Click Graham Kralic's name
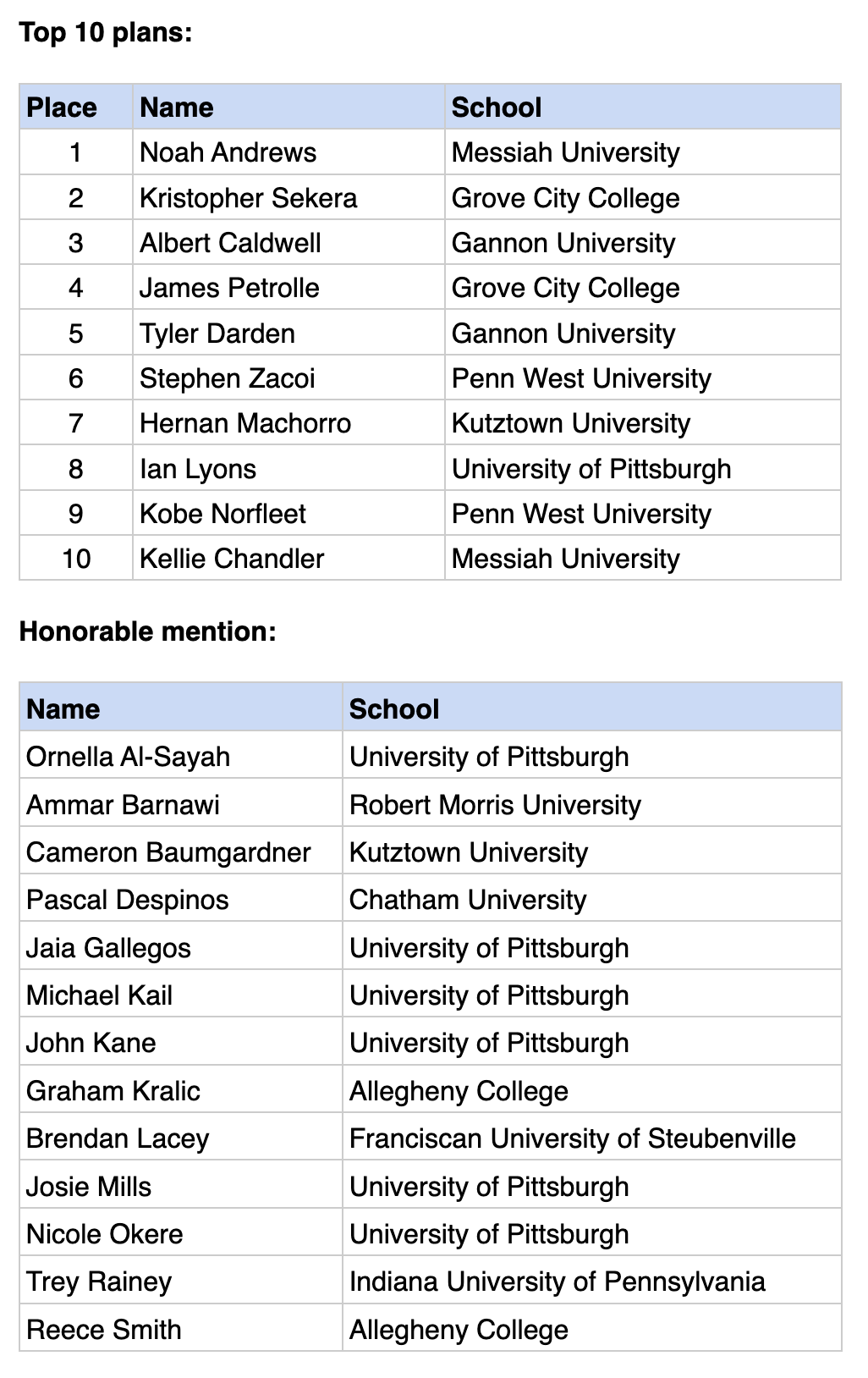 (x=113, y=1091)
